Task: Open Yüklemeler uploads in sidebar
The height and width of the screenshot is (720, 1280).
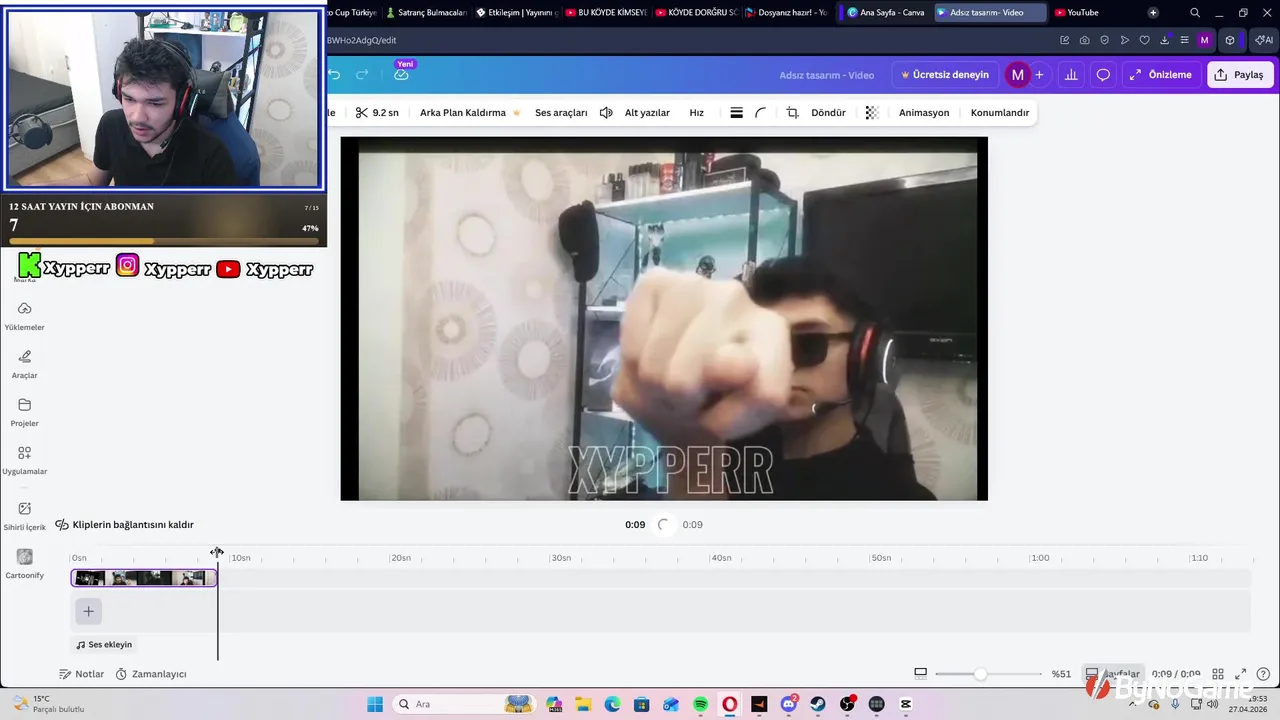Action: (x=24, y=316)
